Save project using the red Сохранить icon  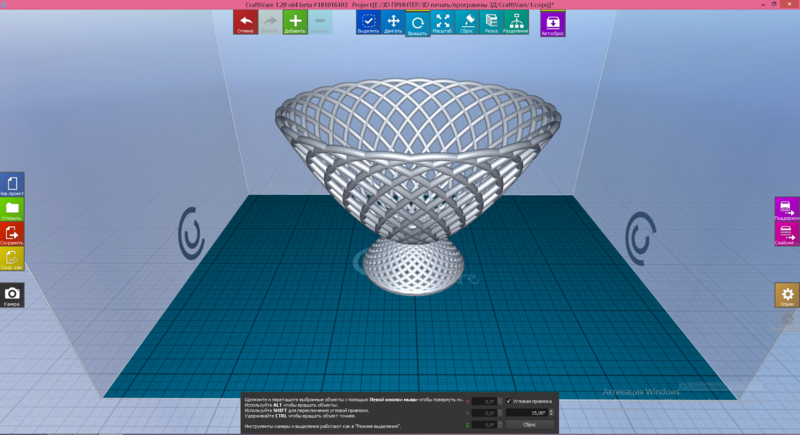click(12, 234)
